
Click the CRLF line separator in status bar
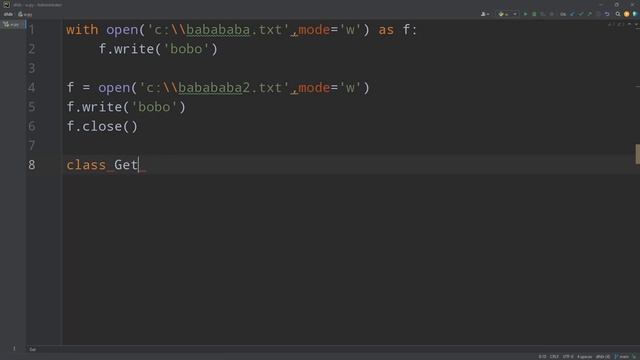[554, 357]
